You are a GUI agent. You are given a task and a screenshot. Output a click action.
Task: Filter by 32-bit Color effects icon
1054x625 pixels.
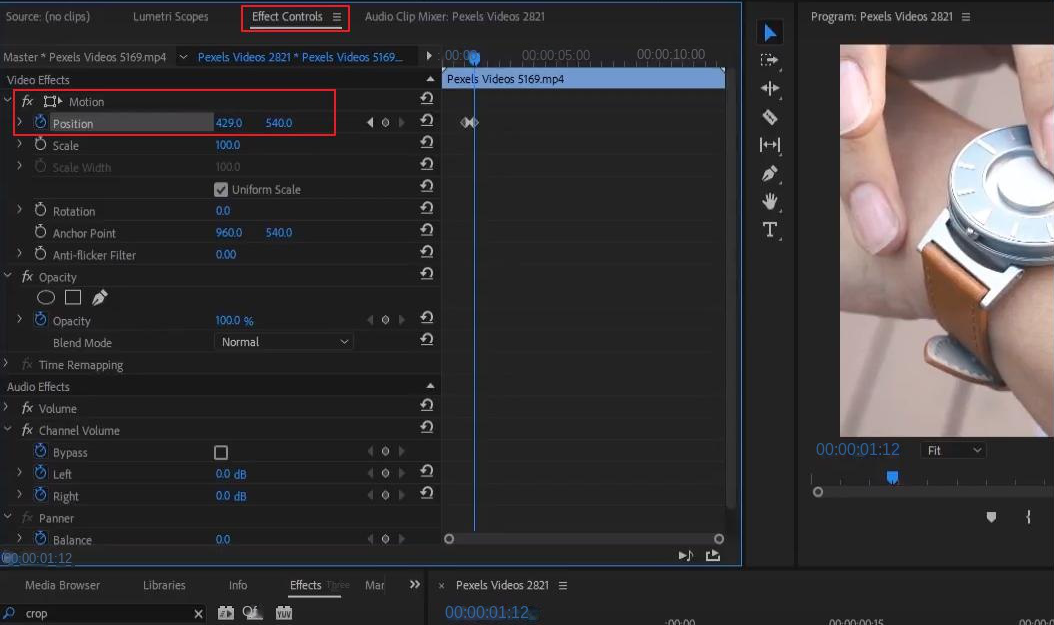[x=252, y=613]
